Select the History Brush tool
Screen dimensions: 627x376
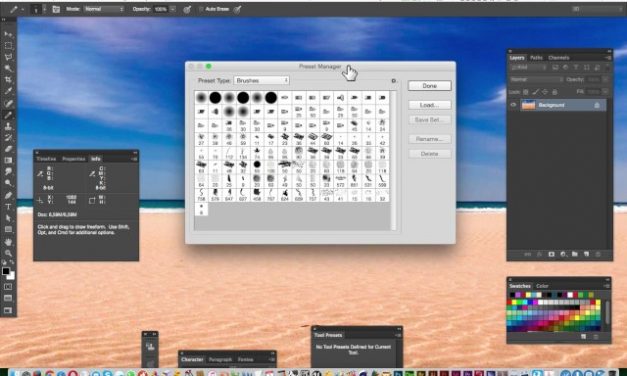pos(8,138)
